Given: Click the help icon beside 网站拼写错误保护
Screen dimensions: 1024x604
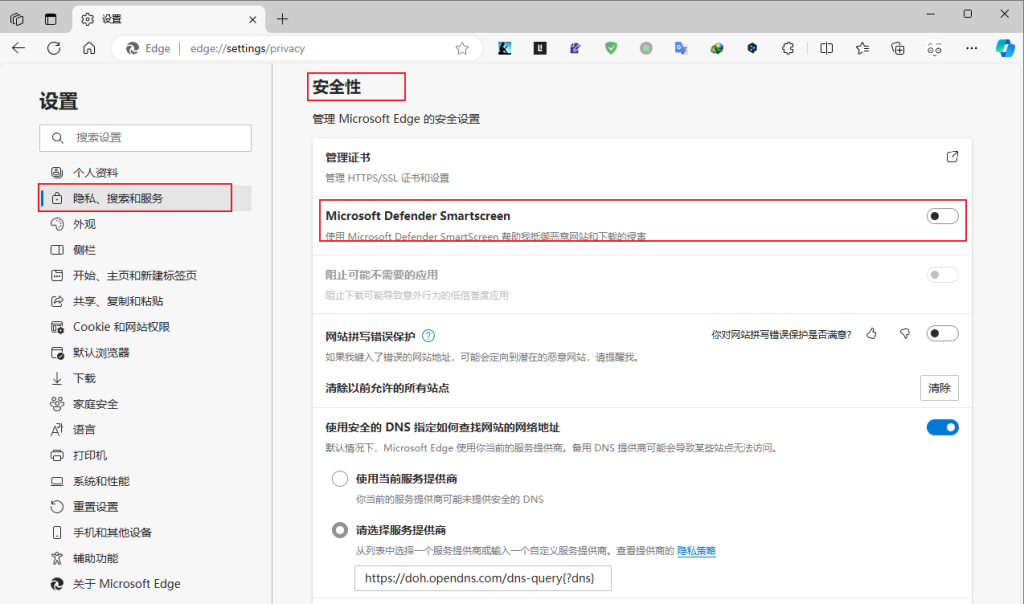Looking at the screenshot, I should [428, 336].
